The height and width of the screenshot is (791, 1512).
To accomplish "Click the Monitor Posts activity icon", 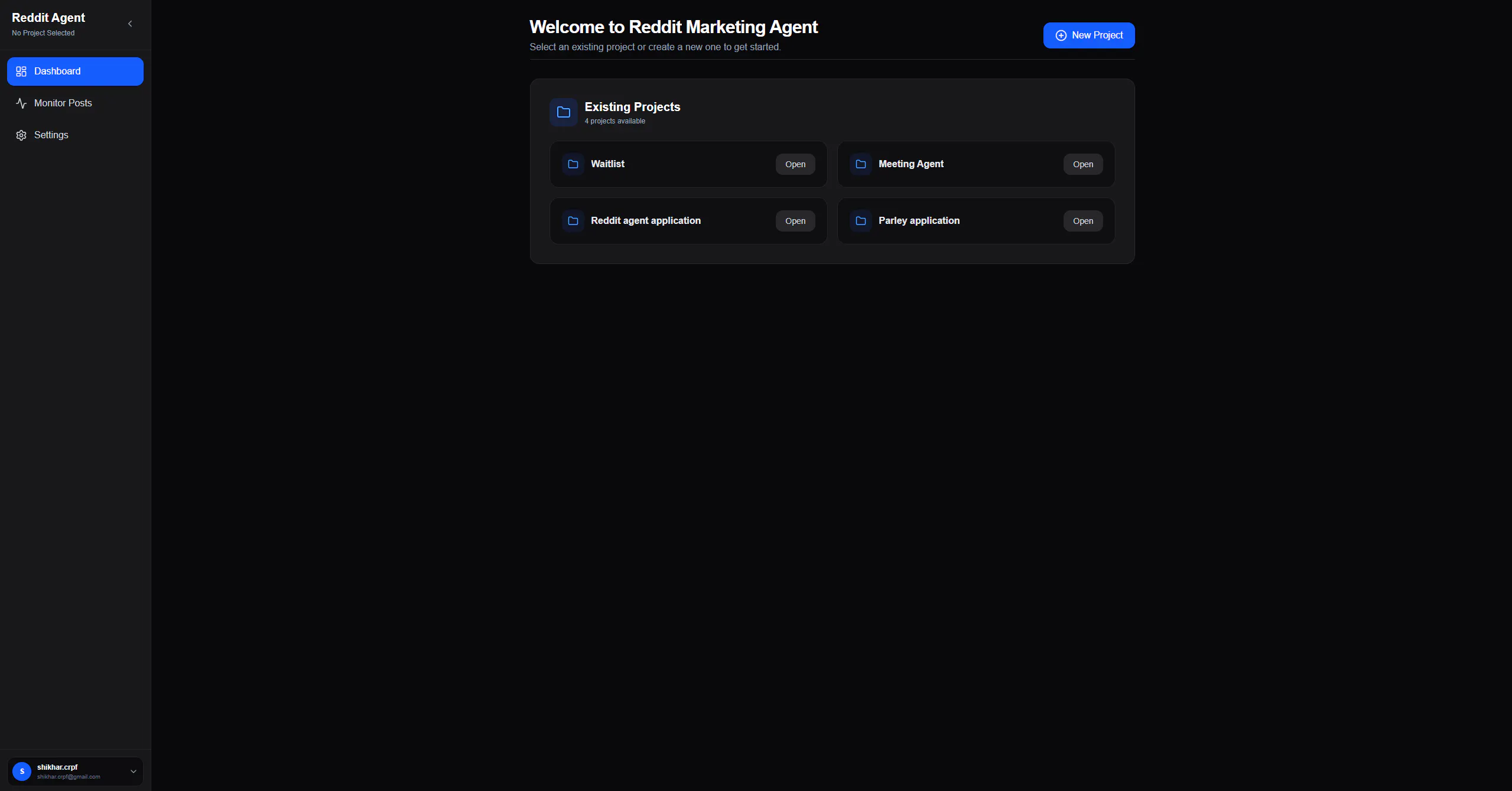I will click(21, 103).
